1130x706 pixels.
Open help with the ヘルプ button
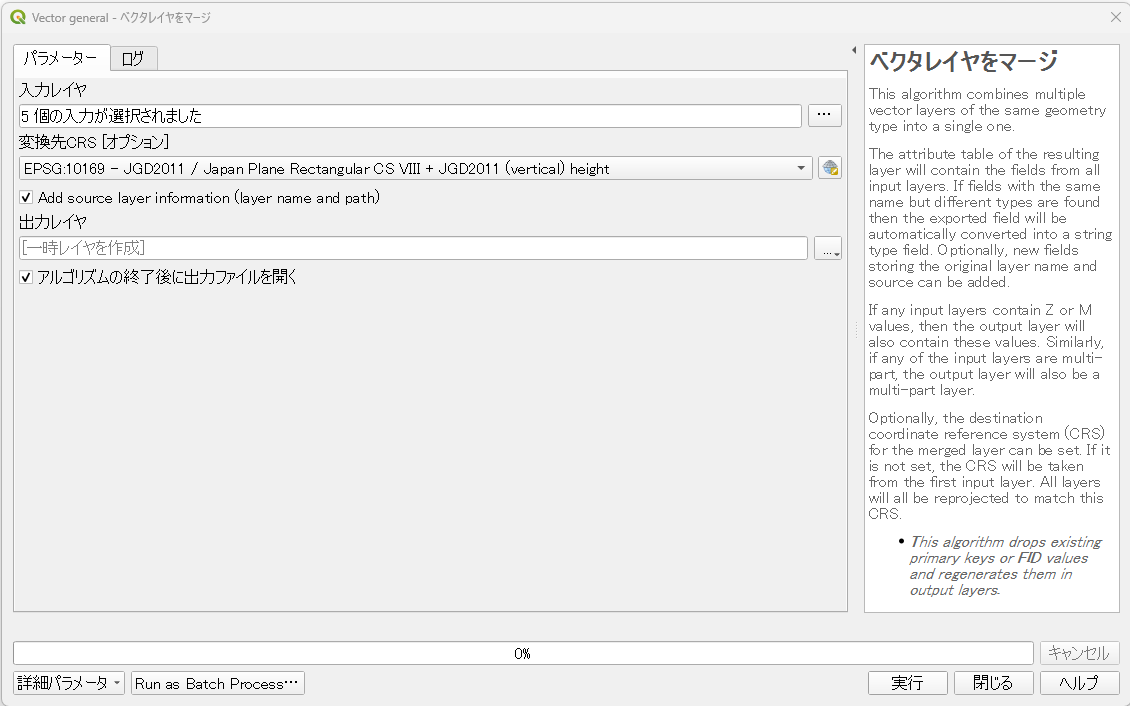(1080, 683)
